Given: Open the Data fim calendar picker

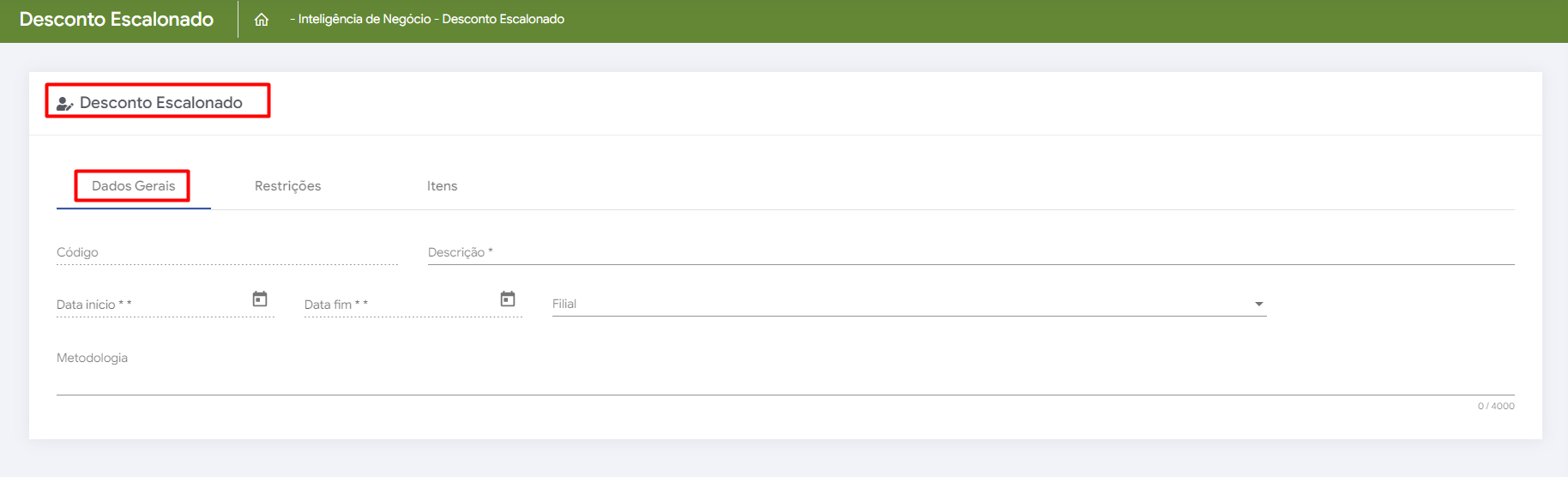Looking at the screenshot, I should (508, 299).
